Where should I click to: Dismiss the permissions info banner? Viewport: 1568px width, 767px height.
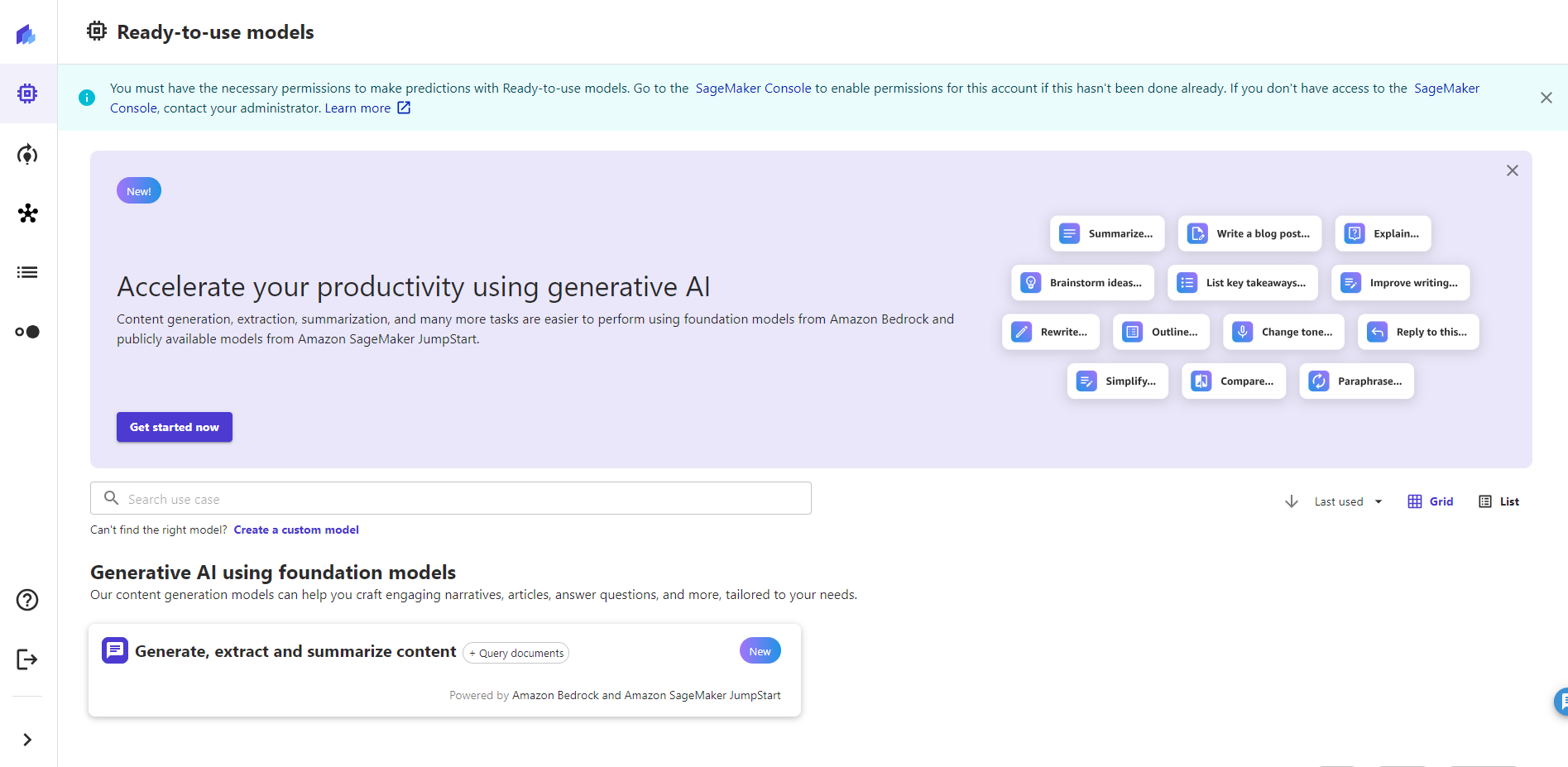(x=1546, y=98)
